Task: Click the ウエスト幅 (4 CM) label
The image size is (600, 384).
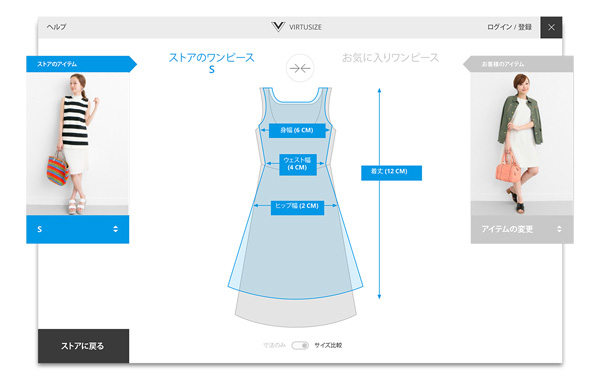Action: point(298,164)
